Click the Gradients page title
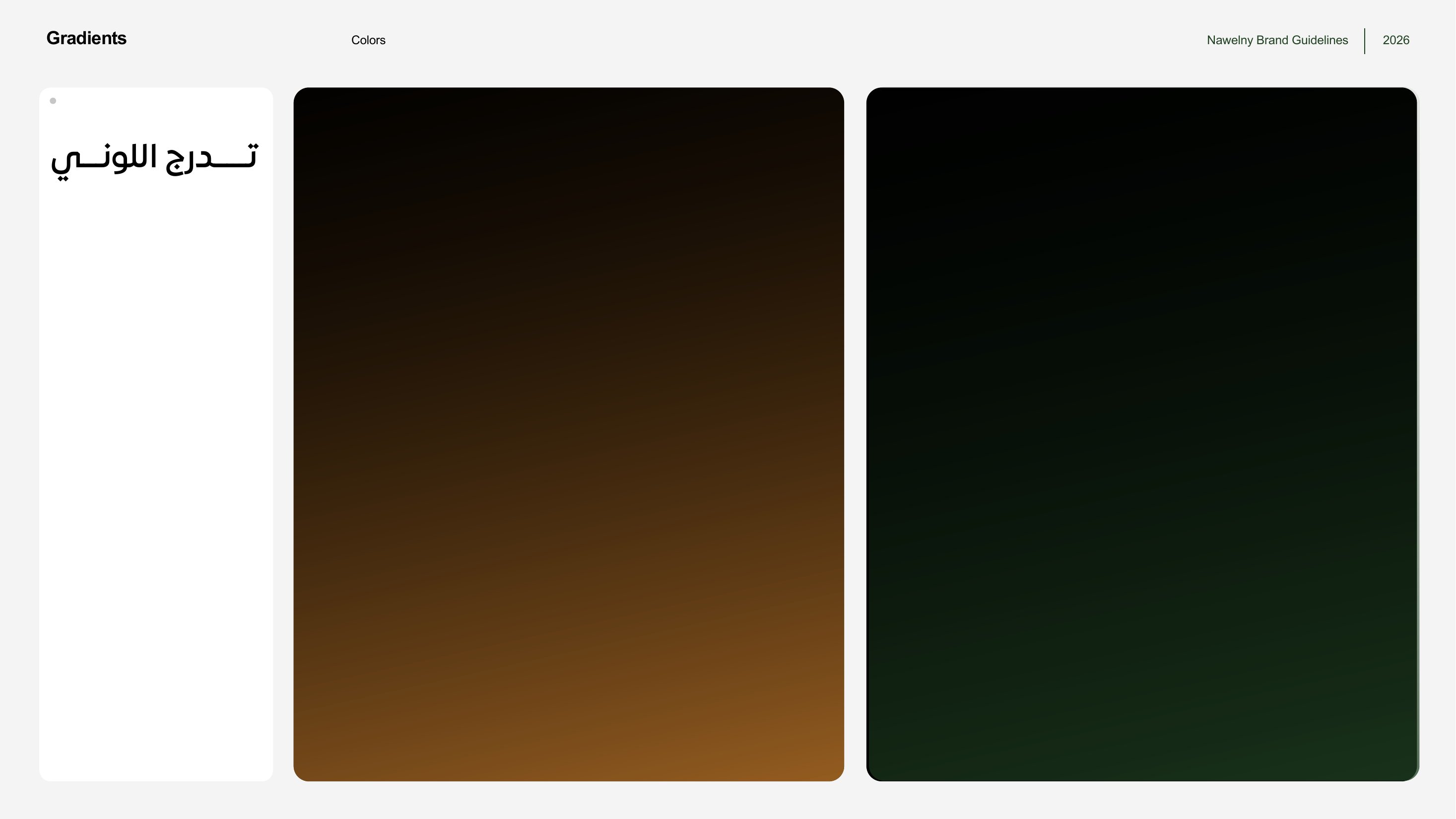1456x819 pixels. click(86, 38)
